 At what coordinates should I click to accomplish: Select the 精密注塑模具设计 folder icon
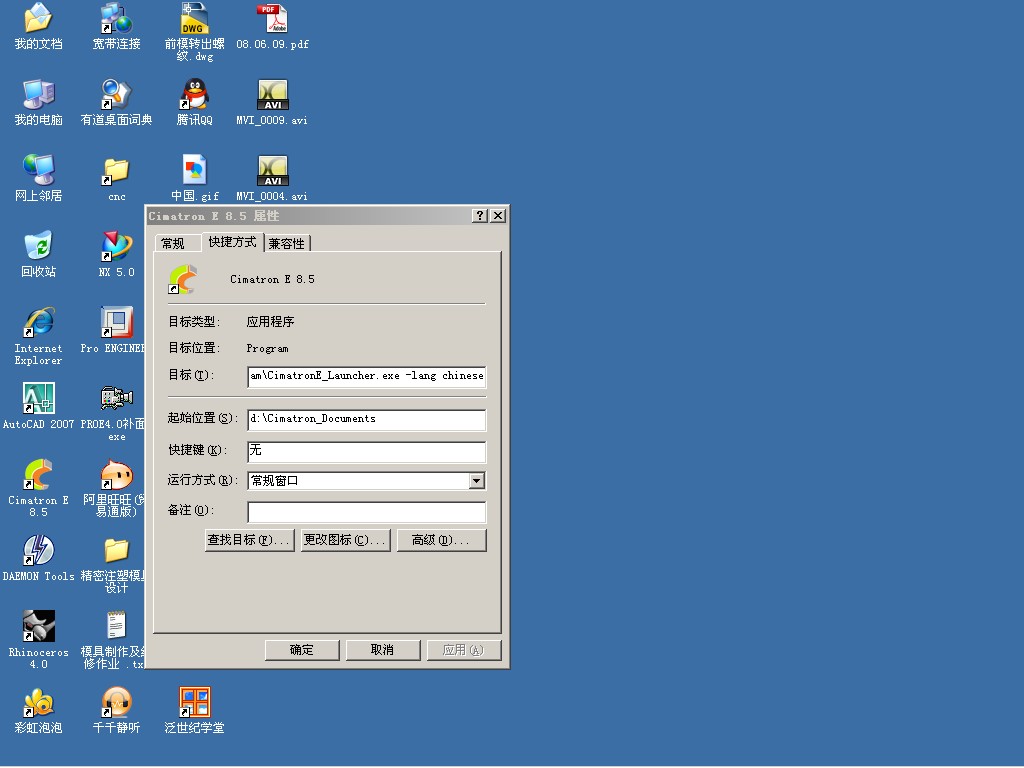point(116,551)
